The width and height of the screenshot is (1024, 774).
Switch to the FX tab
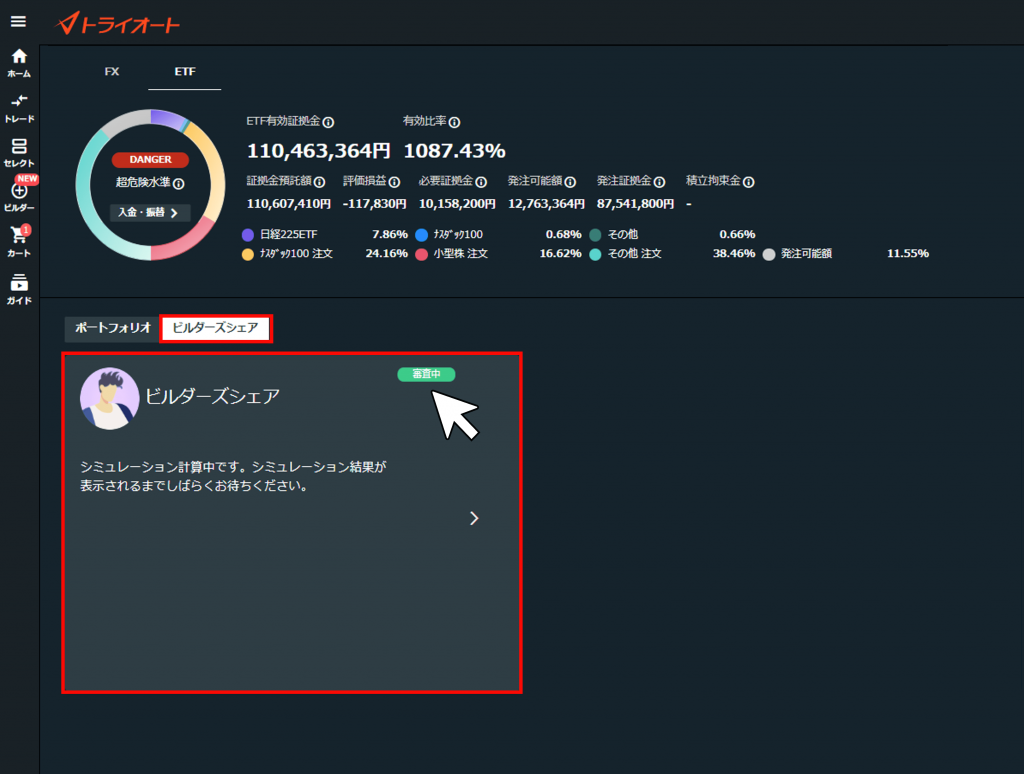tap(112, 71)
